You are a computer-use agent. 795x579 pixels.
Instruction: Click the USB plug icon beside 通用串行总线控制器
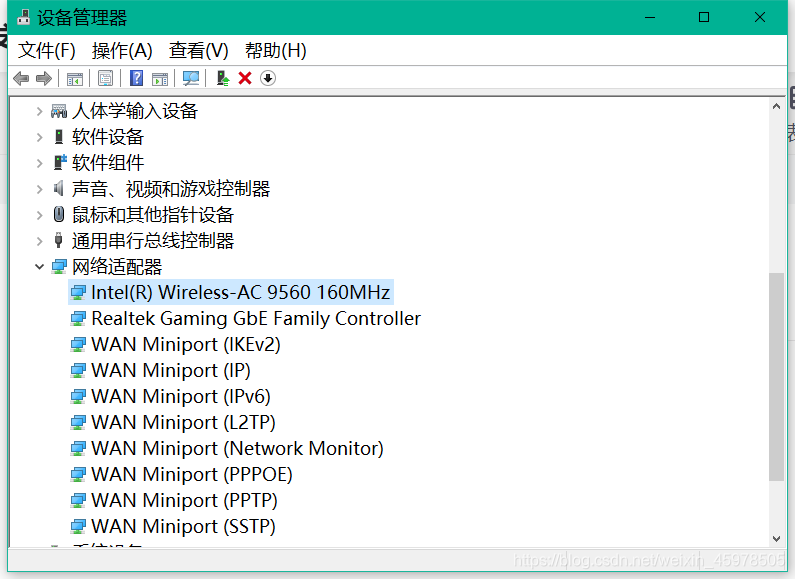58,240
